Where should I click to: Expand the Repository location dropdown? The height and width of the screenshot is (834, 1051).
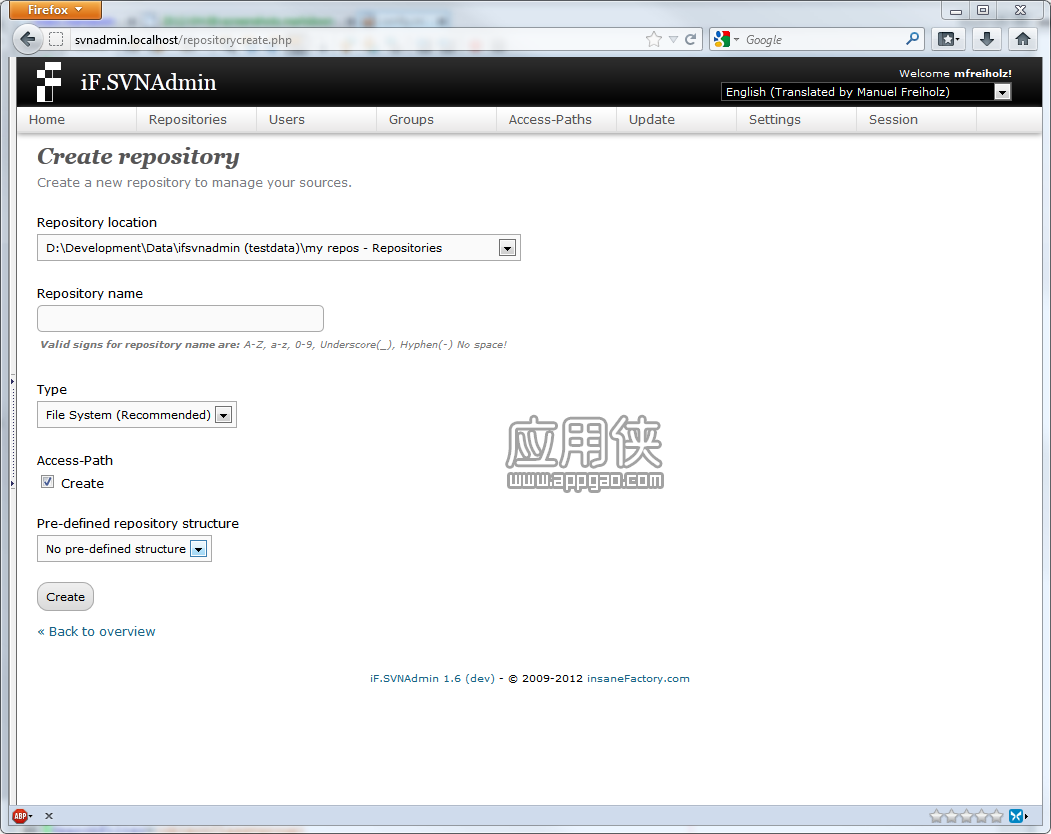tap(279, 248)
